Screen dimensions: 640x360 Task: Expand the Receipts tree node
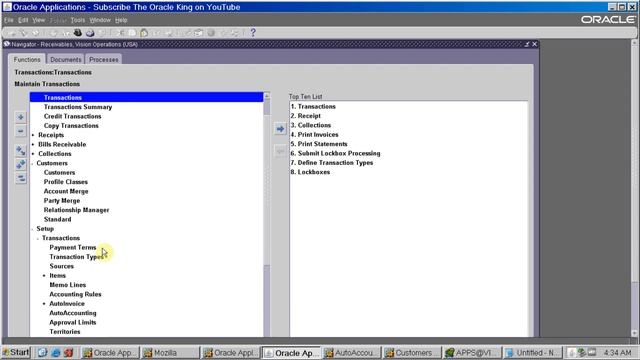pyautogui.click(x=33, y=135)
